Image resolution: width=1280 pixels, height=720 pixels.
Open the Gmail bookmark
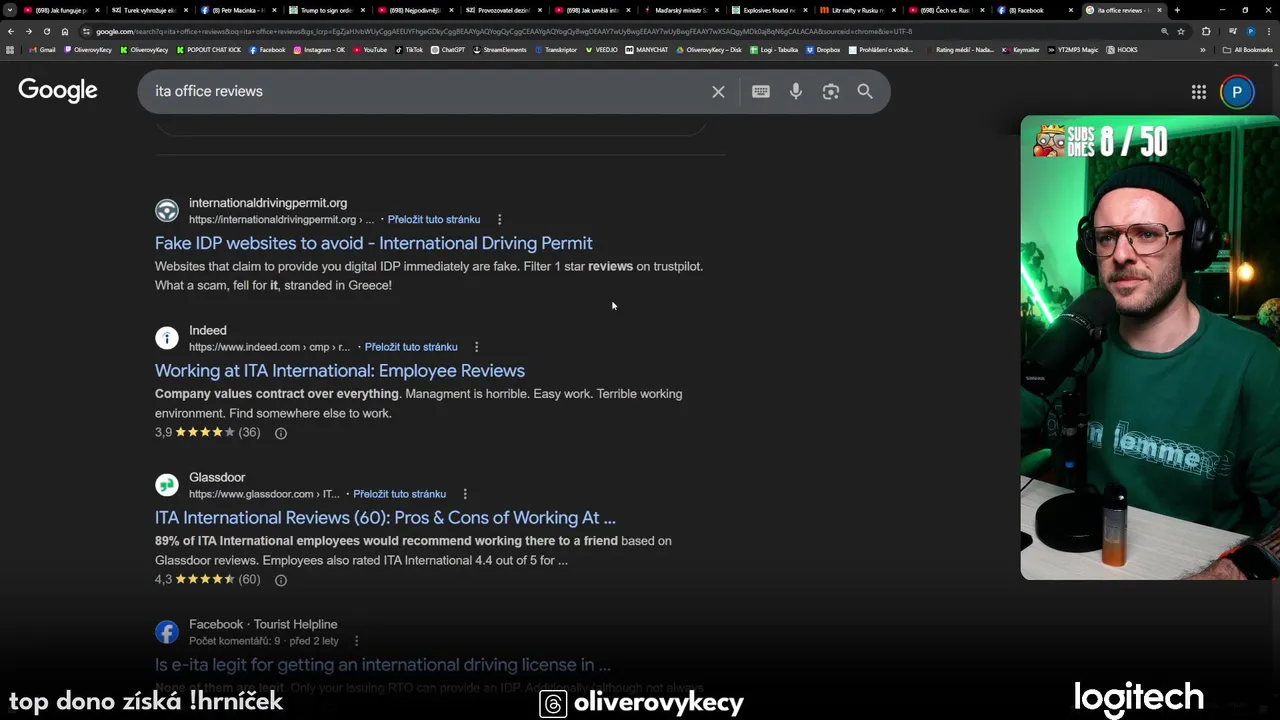[x=42, y=50]
